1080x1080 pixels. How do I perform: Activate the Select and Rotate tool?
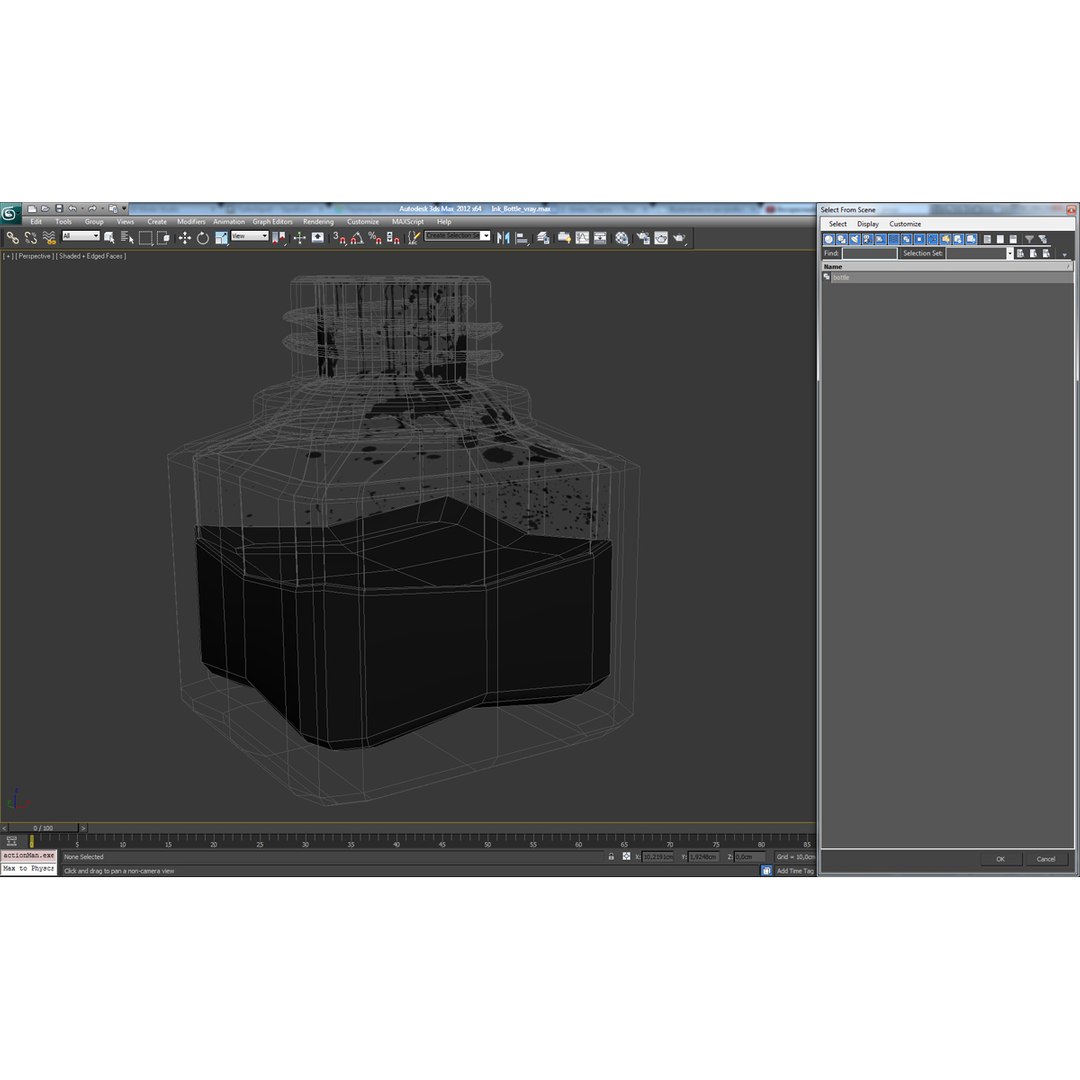click(202, 238)
